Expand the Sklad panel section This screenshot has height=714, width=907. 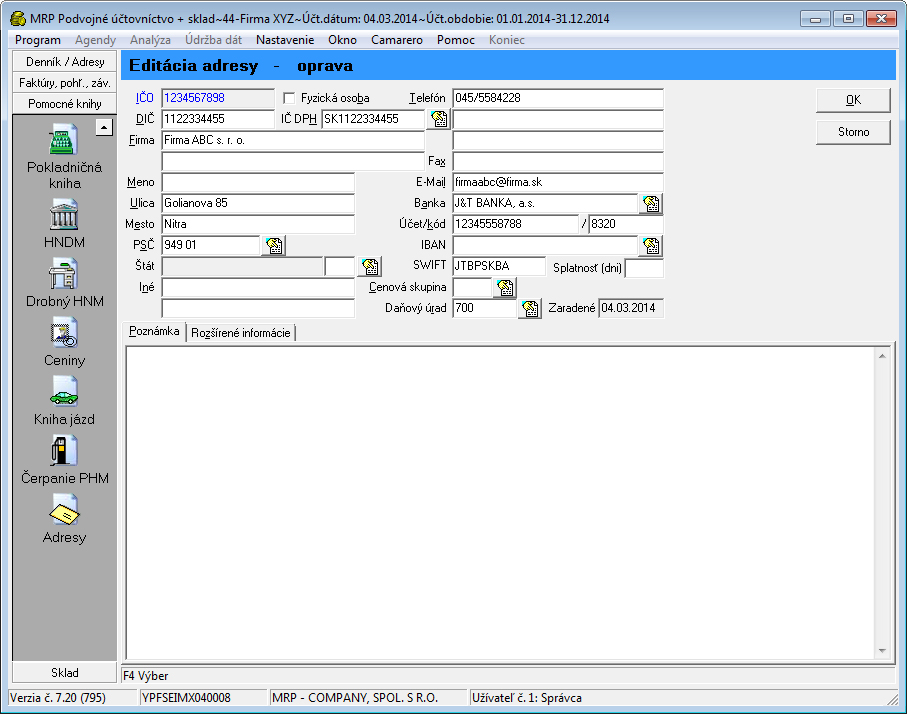click(64, 673)
